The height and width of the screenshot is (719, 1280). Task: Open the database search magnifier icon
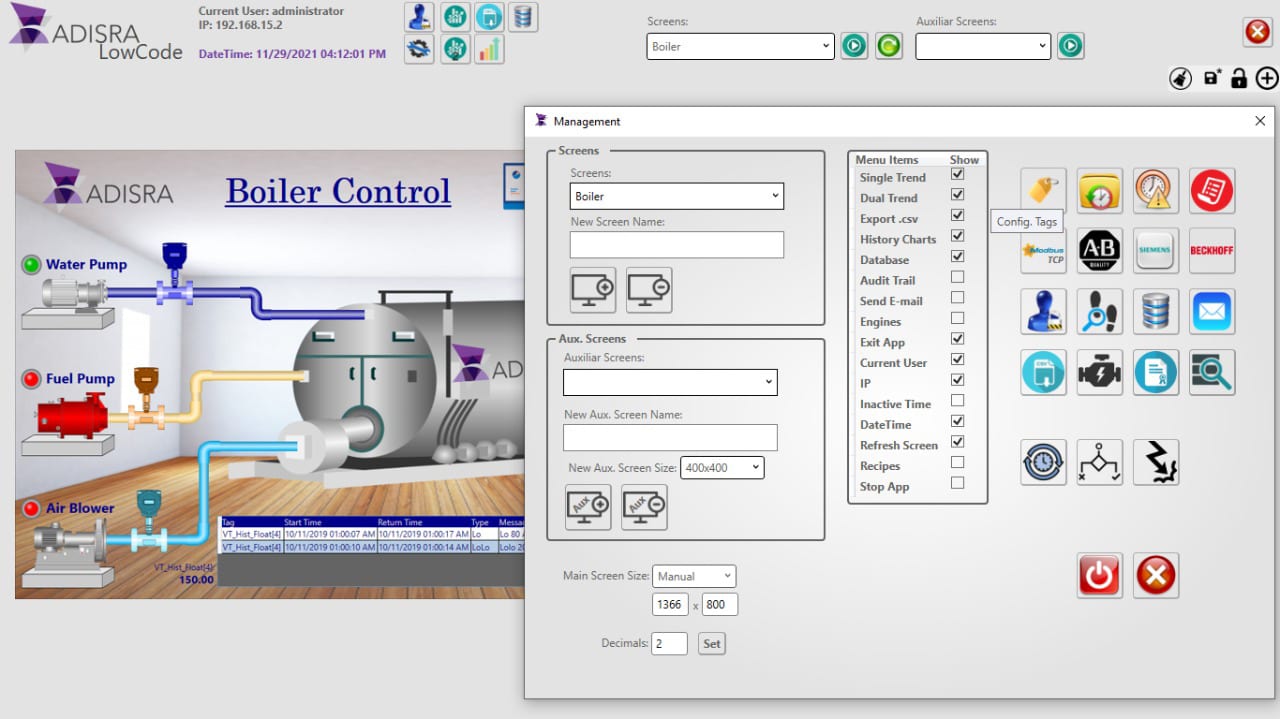coord(1212,372)
